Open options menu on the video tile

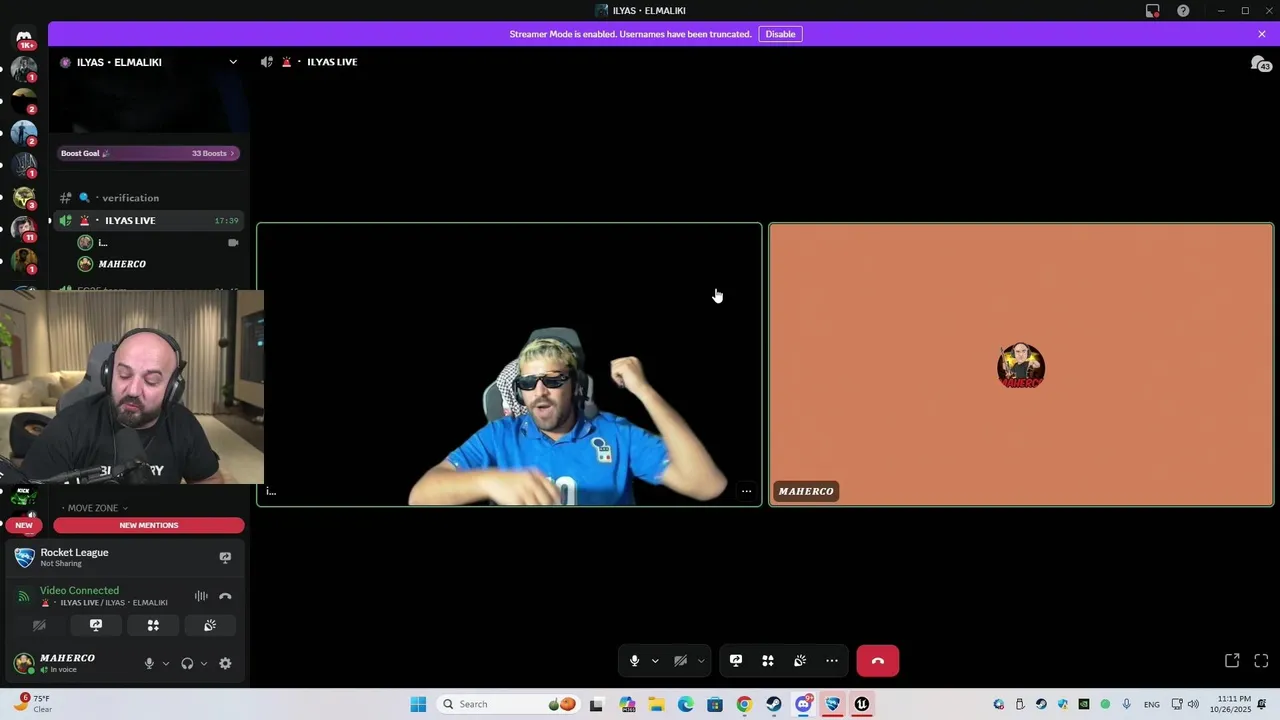tap(746, 491)
